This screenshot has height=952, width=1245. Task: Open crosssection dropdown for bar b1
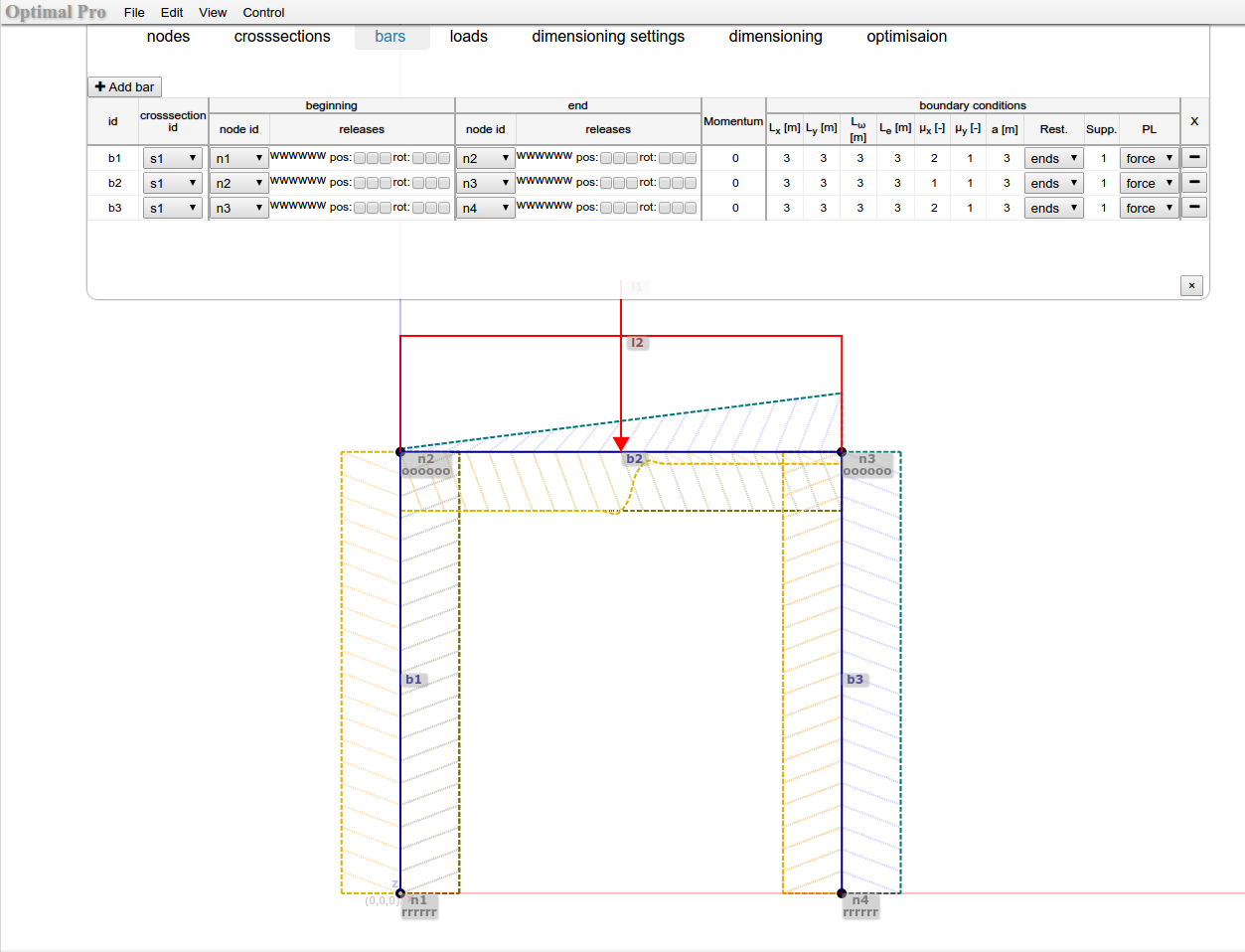point(172,158)
